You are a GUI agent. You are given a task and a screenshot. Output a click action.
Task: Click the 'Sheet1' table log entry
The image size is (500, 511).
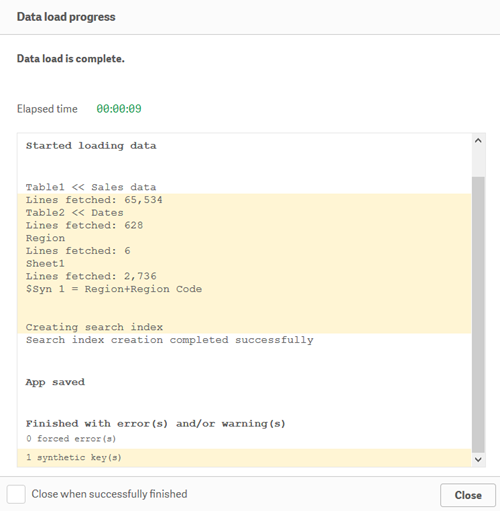click(x=45, y=264)
